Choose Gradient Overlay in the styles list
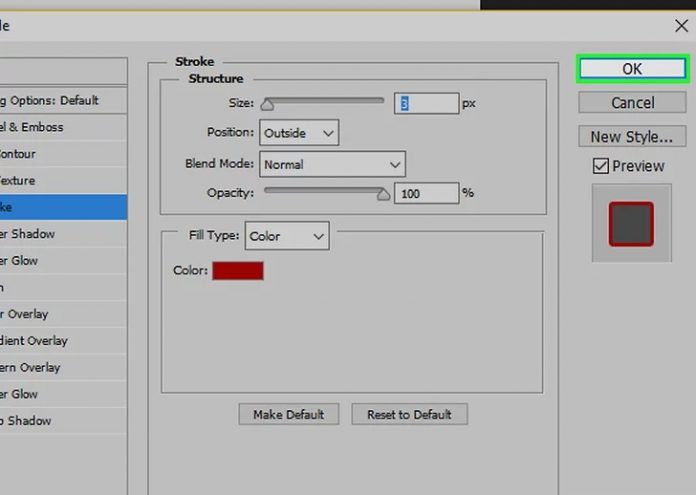 pos(35,341)
